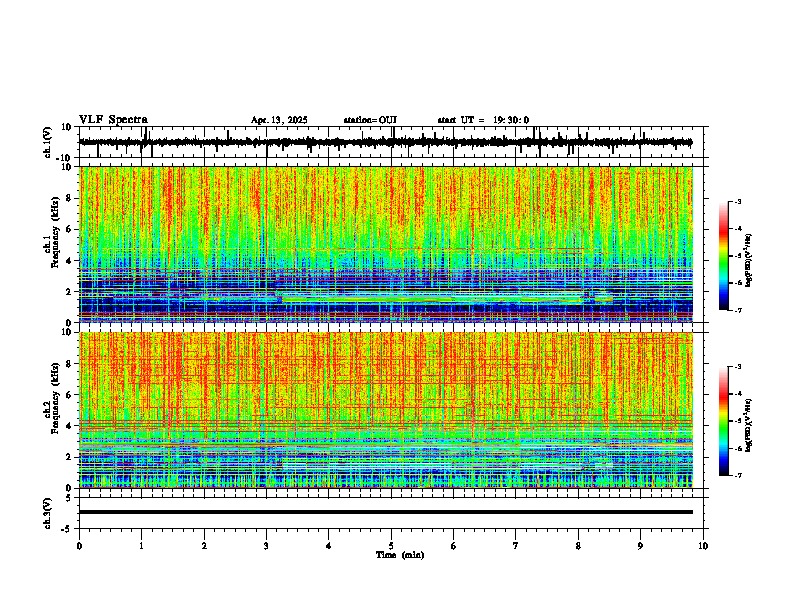Click the "VLF Spectra" plot title

tap(113, 120)
